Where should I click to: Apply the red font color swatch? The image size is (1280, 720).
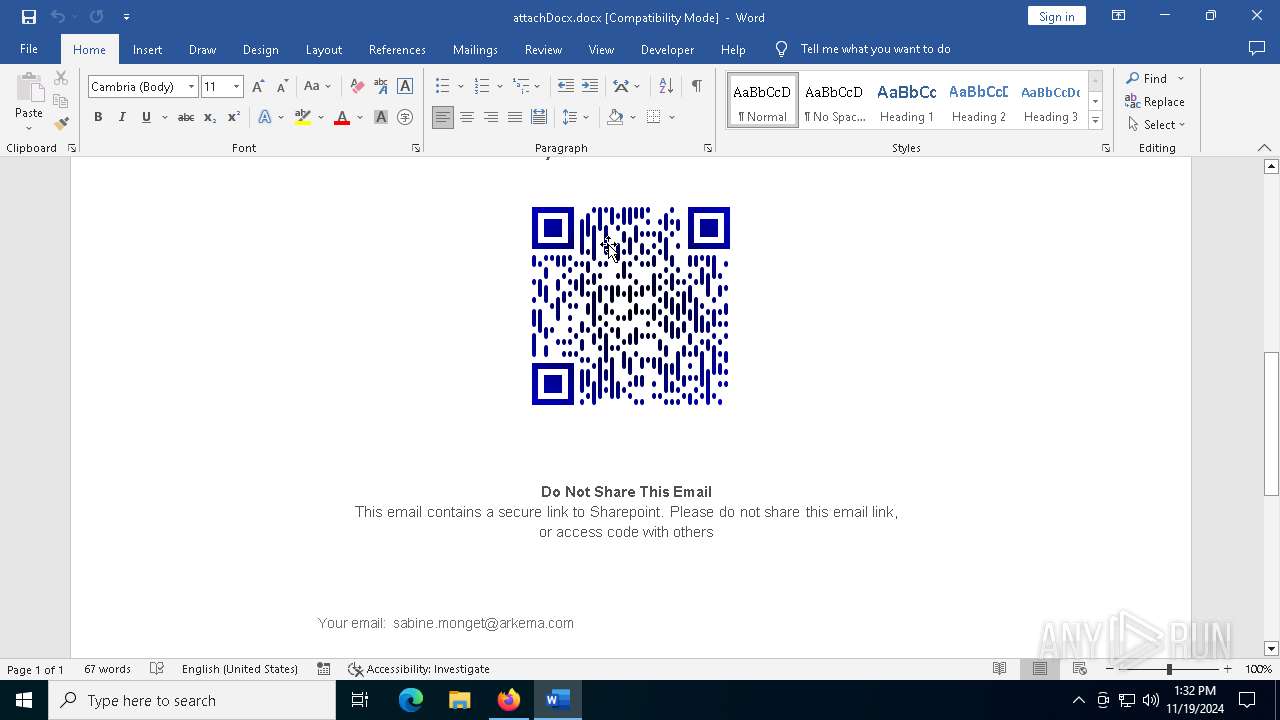click(342, 117)
